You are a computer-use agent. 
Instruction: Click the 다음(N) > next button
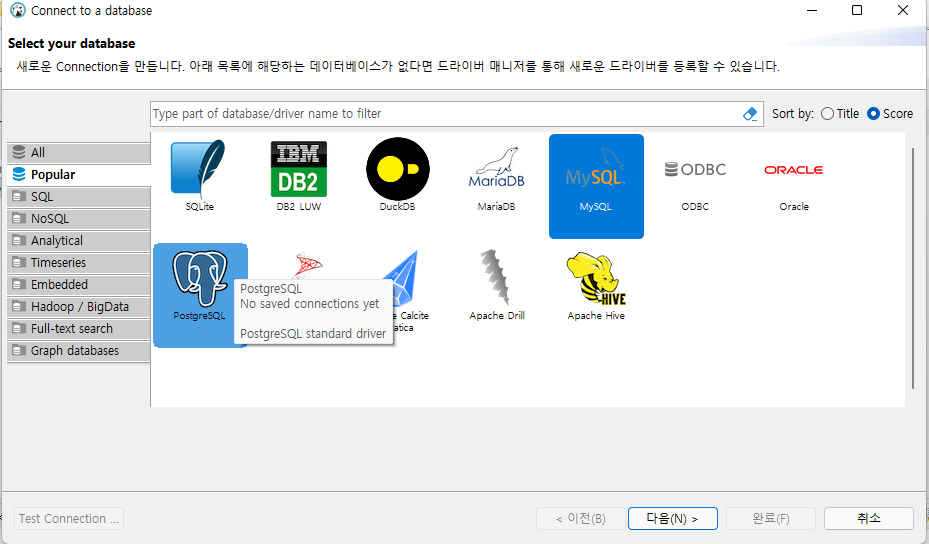click(672, 519)
